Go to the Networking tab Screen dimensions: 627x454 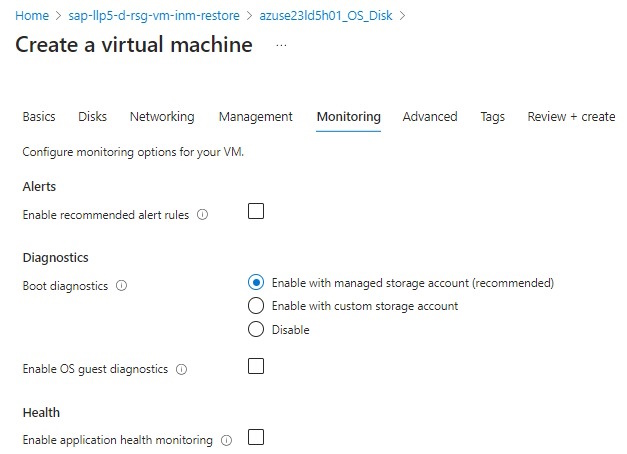tap(162, 117)
